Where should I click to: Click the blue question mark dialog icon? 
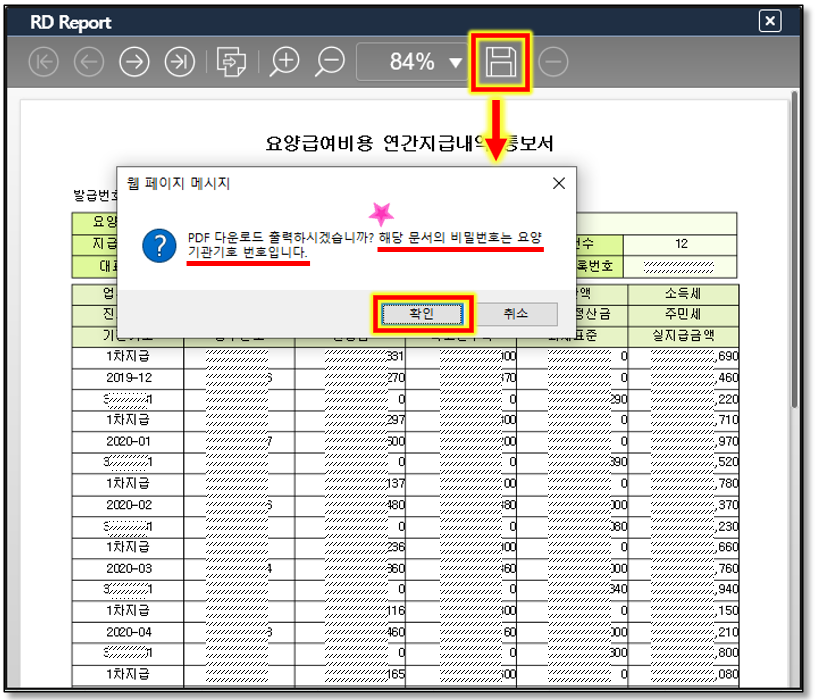pyautogui.click(x=159, y=245)
